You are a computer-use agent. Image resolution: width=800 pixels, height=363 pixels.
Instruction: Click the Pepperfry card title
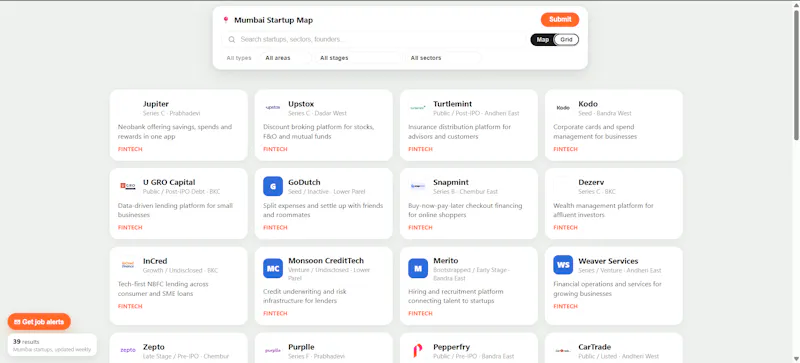(452, 347)
